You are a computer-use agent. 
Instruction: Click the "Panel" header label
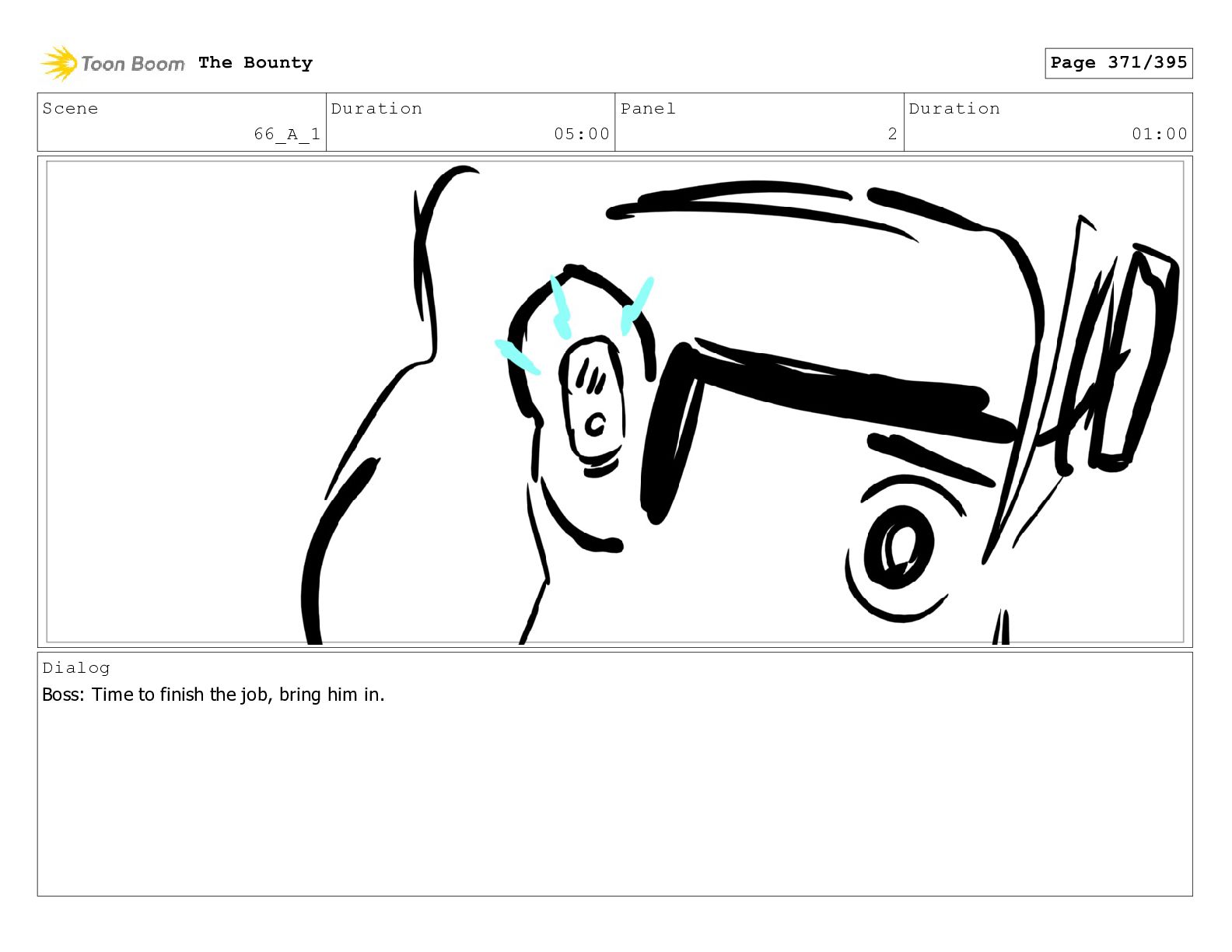(x=648, y=109)
